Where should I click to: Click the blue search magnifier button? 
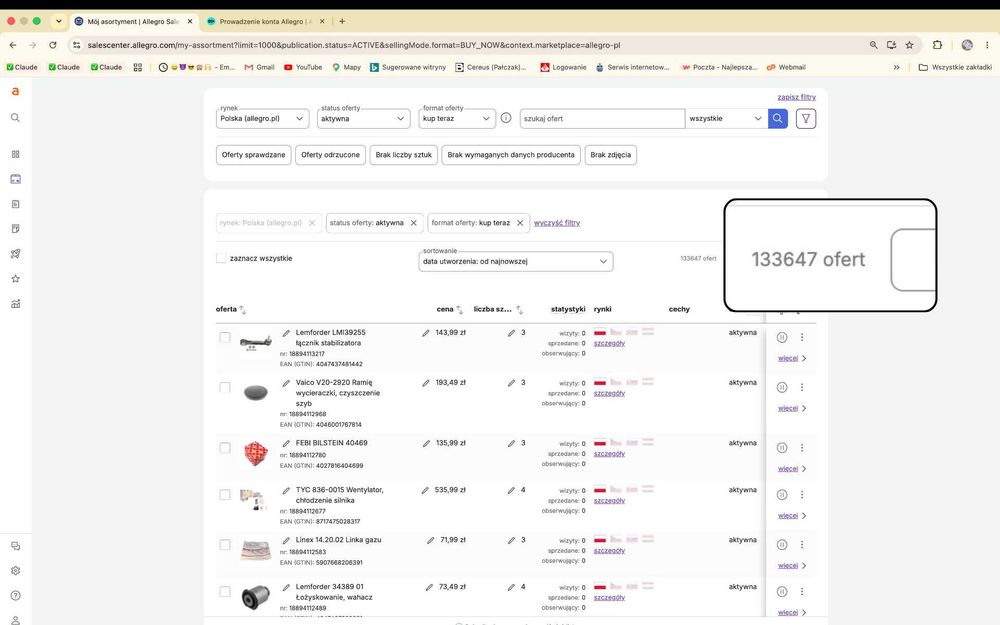777,119
